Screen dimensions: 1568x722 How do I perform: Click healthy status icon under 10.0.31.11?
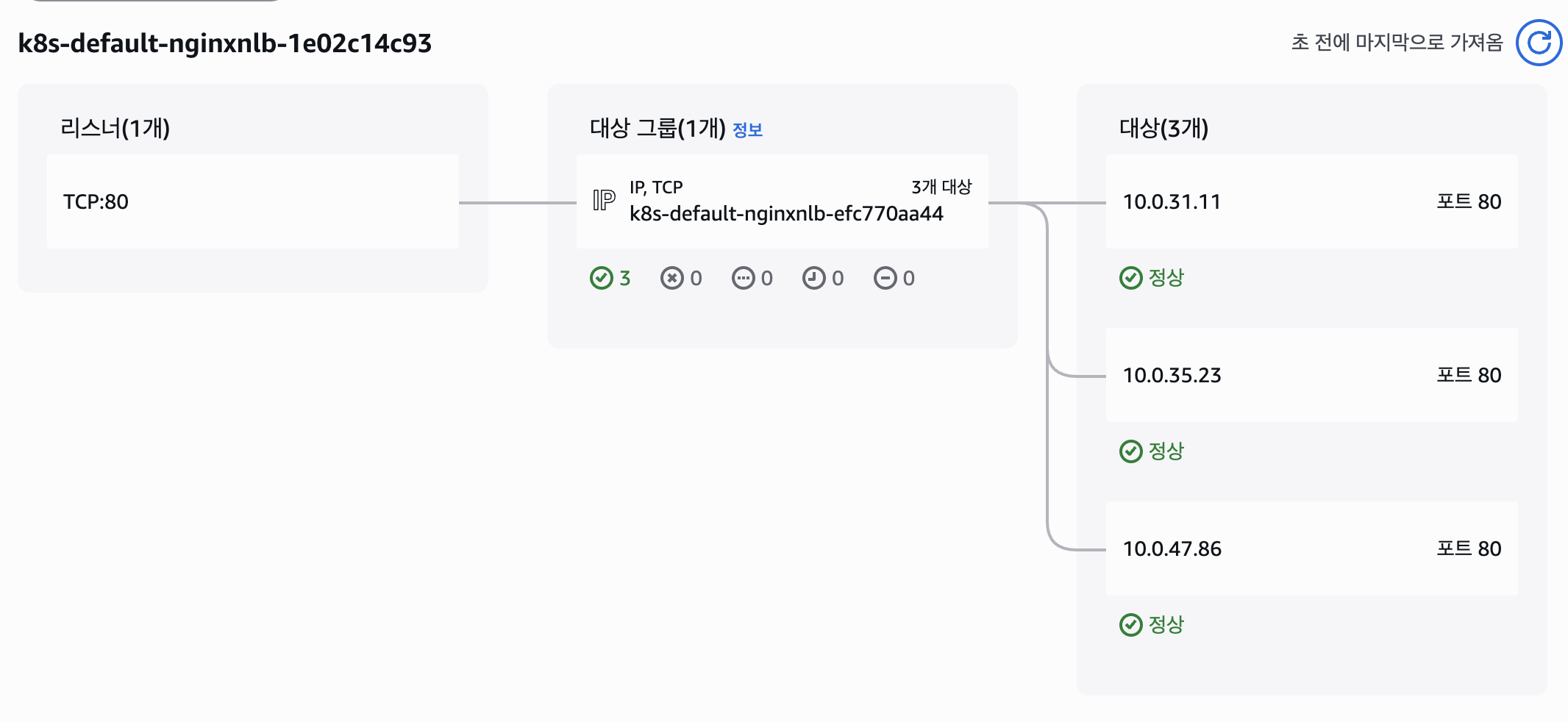(1130, 278)
